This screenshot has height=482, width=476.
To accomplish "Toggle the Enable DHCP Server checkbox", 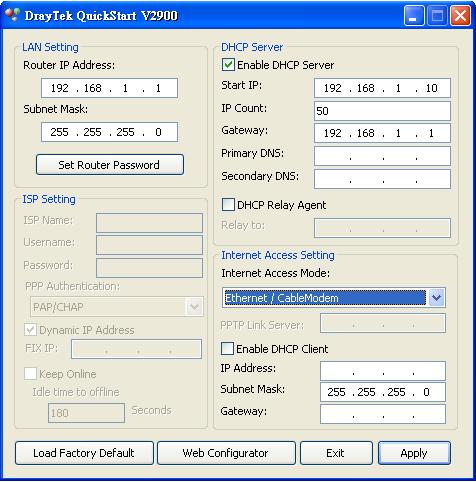I will point(228,65).
